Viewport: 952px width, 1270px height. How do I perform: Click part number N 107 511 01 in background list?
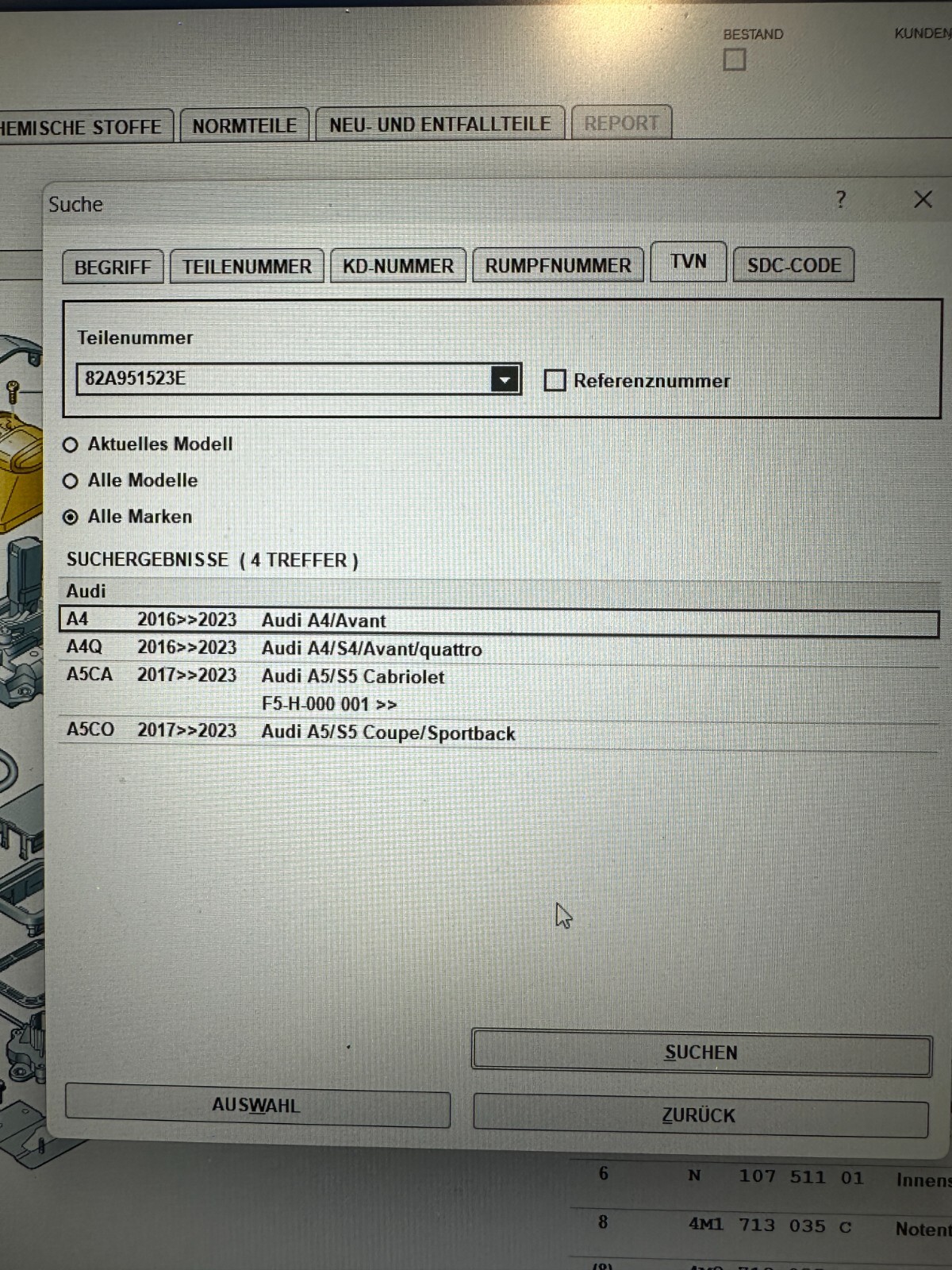[x=775, y=1177]
